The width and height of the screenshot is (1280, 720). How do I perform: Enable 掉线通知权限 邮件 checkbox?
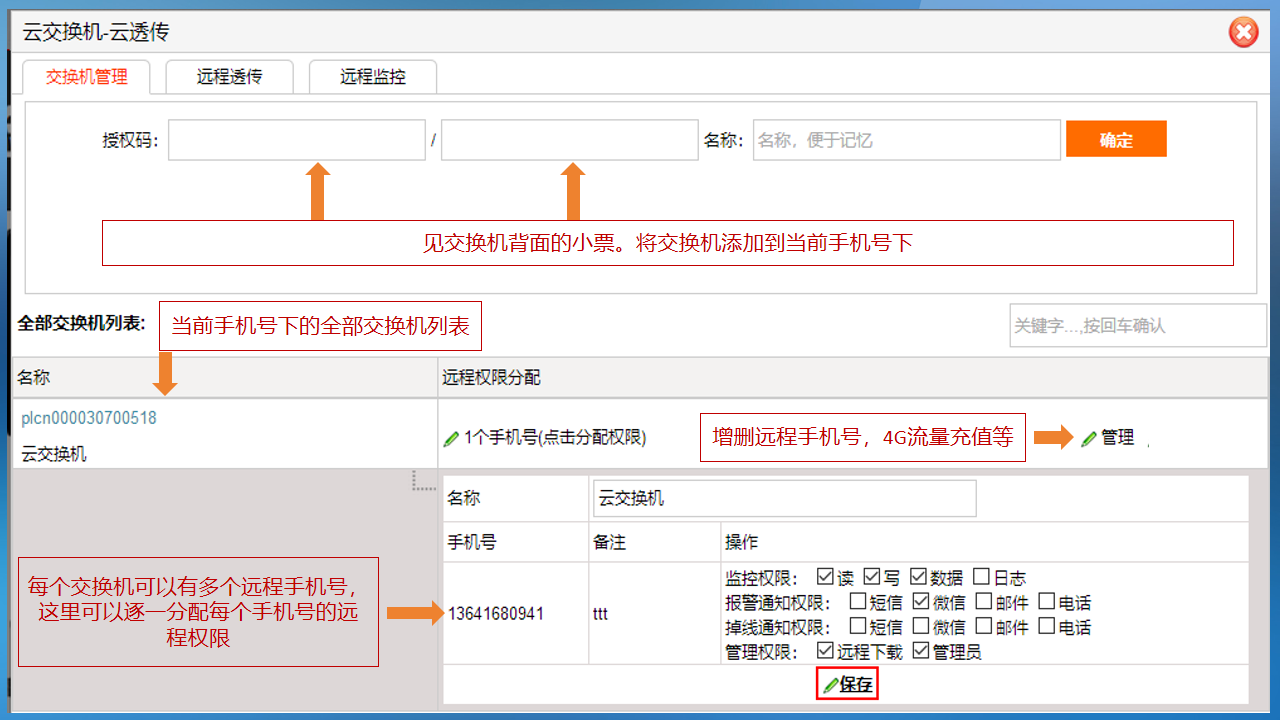pos(983,627)
